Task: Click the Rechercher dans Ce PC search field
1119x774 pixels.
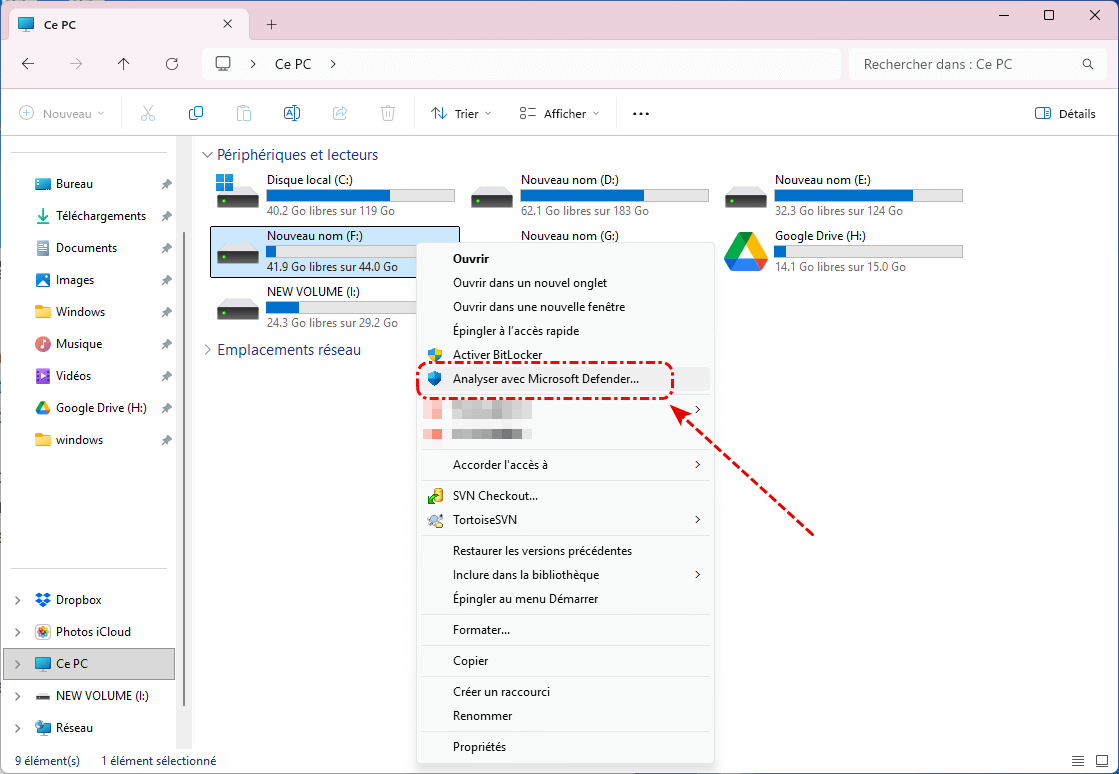Action: (x=965, y=64)
